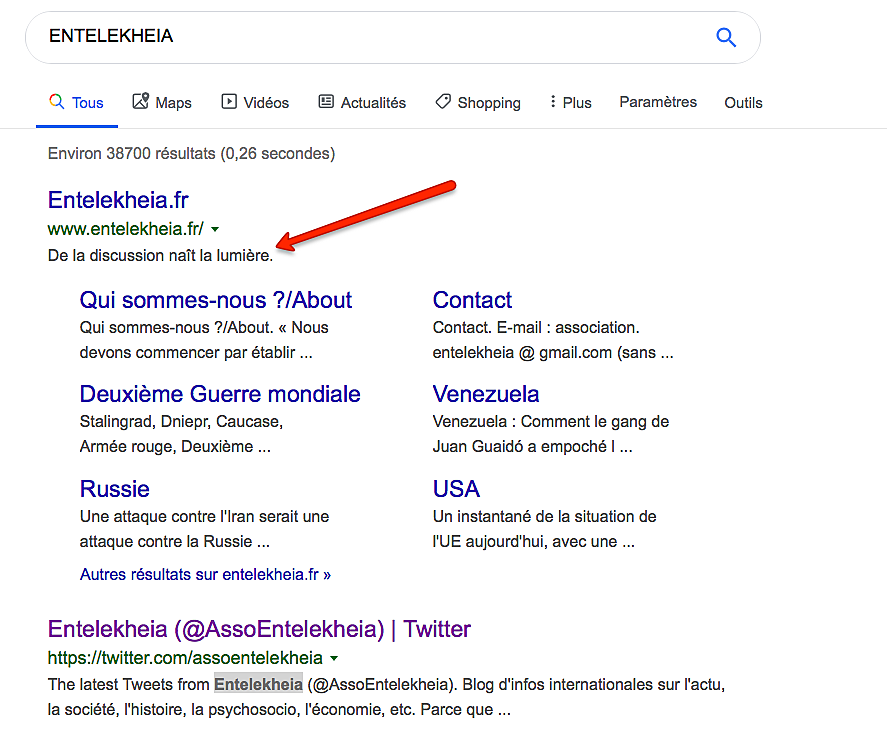Click the snippet "The latest Tweets from Entelekheia"
Image resolution: width=887 pixels, height=736 pixels.
tap(175, 685)
